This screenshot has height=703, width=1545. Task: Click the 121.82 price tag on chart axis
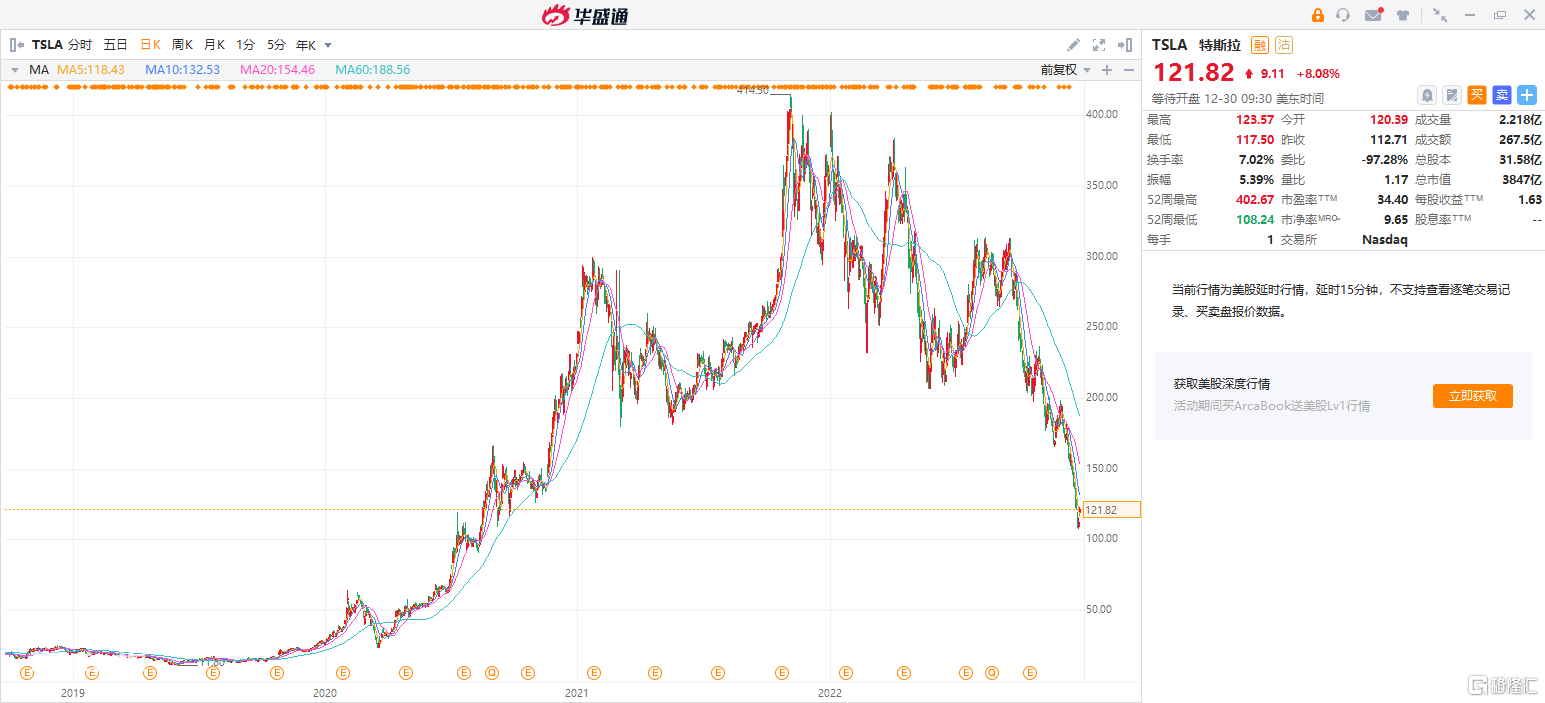(x=1111, y=510)
